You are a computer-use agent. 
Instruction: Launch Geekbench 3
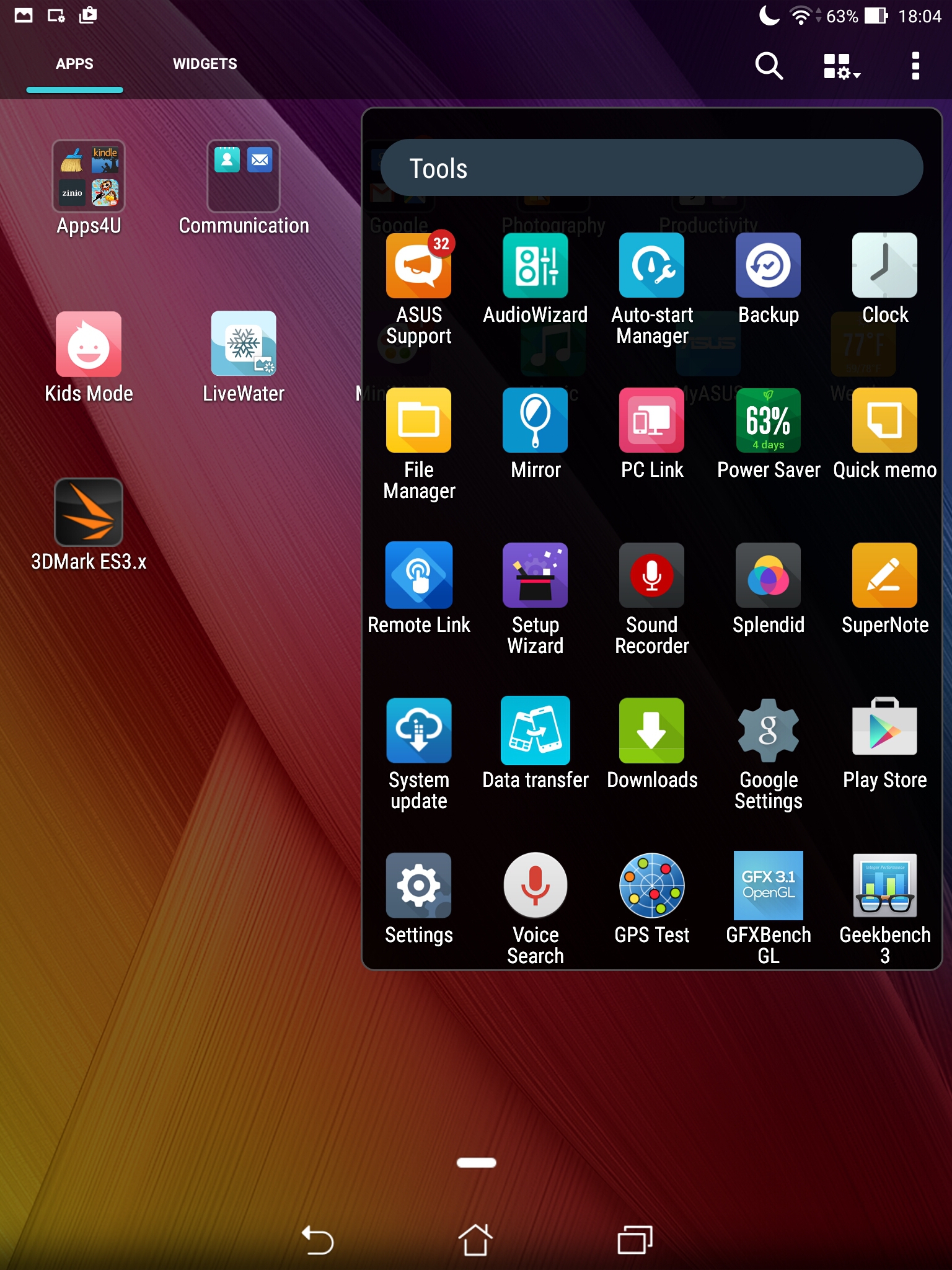(x=885, y=886)
